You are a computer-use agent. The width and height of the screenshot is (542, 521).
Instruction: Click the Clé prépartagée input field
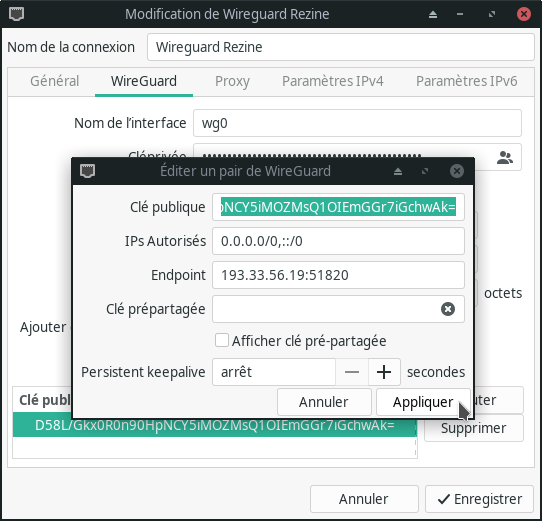[x=338, y=309]
